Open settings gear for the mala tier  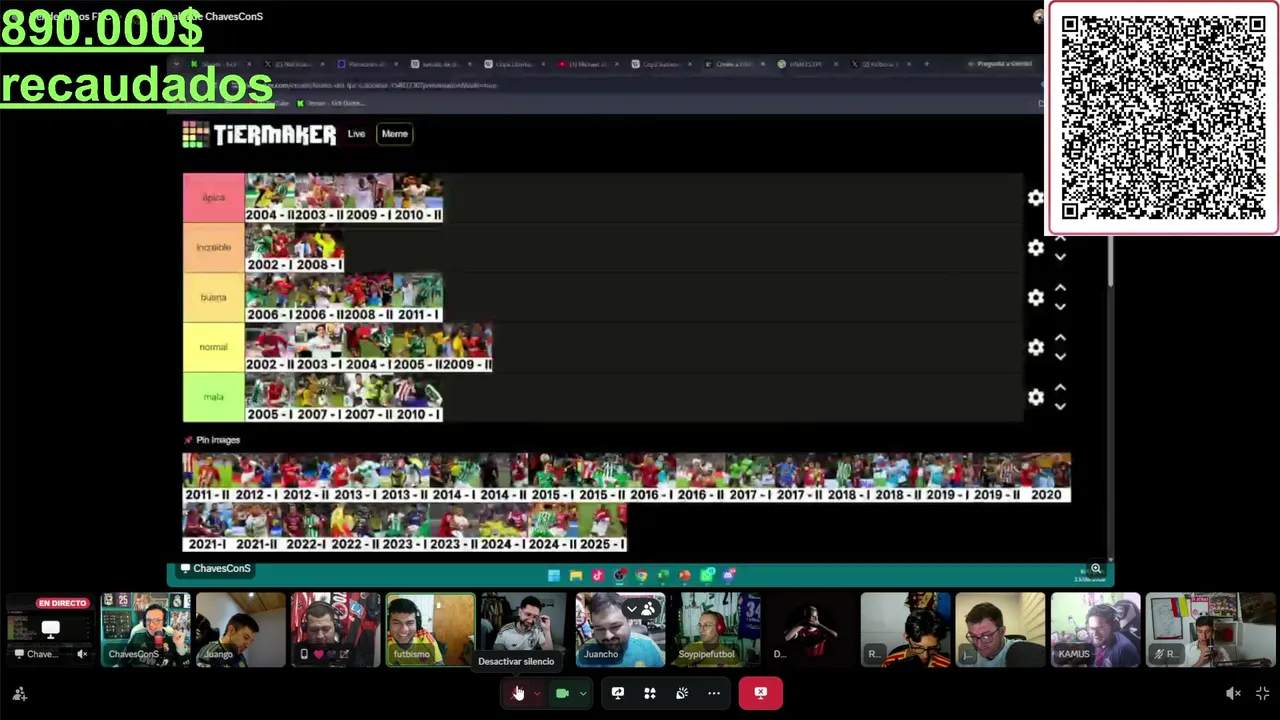click(x=1036, y=398)
